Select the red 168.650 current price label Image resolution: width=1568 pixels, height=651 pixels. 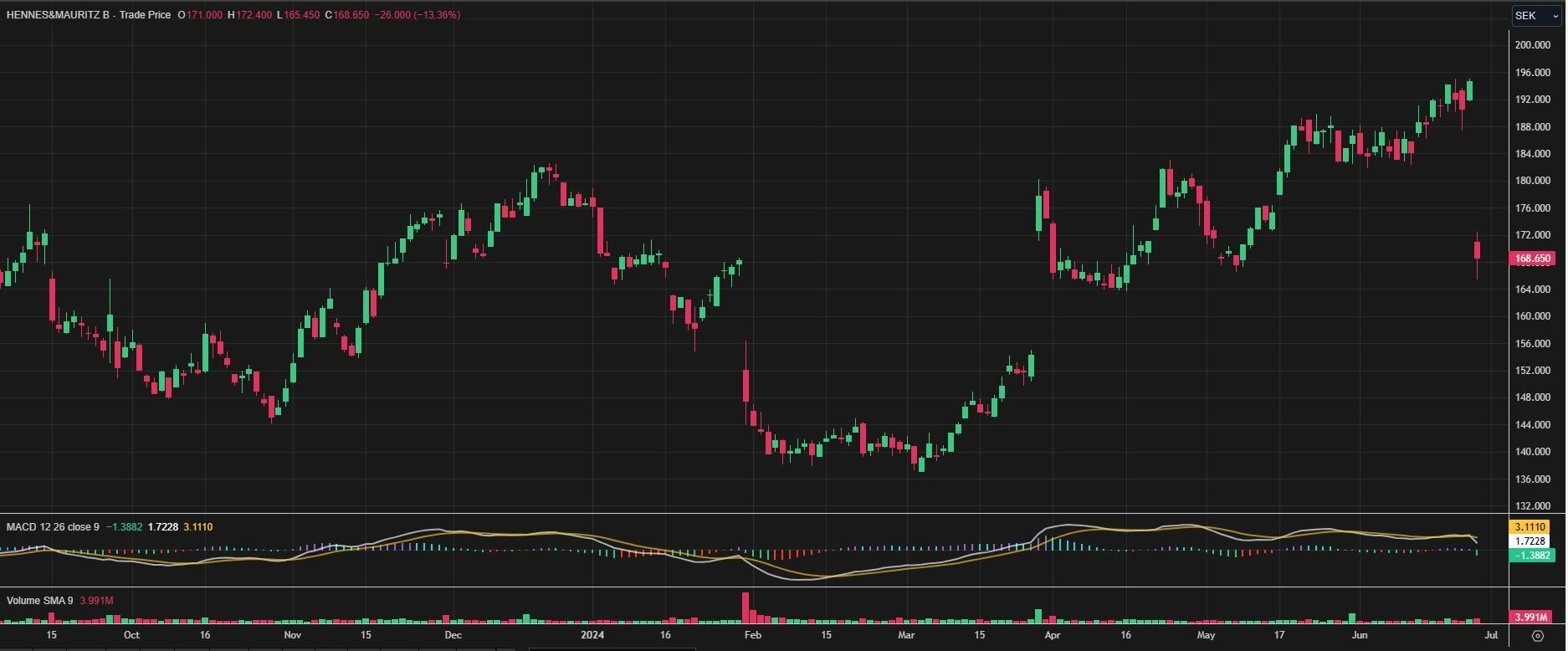(x=1534, y=259)
